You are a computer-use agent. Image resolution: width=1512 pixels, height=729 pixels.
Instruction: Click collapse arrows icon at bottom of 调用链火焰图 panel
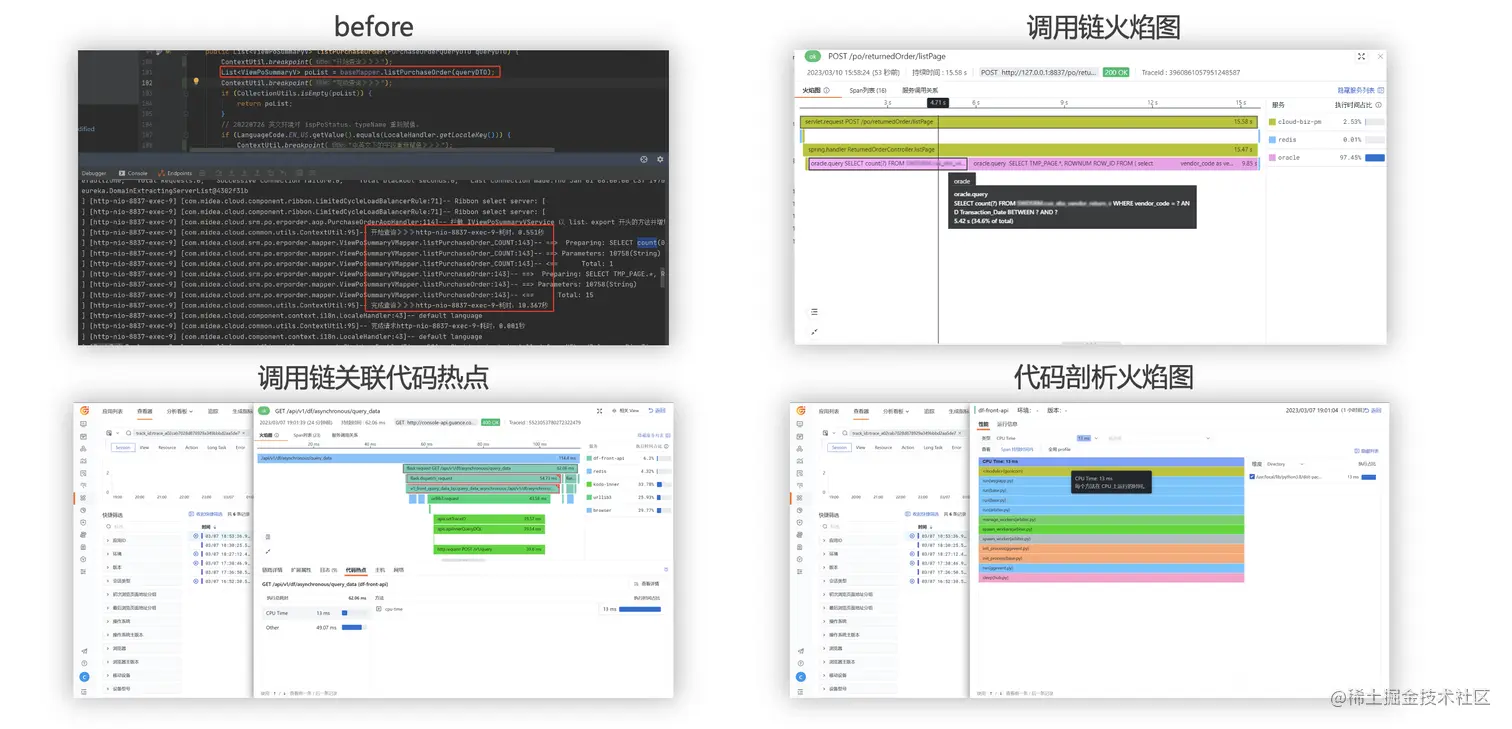(815, 331)
